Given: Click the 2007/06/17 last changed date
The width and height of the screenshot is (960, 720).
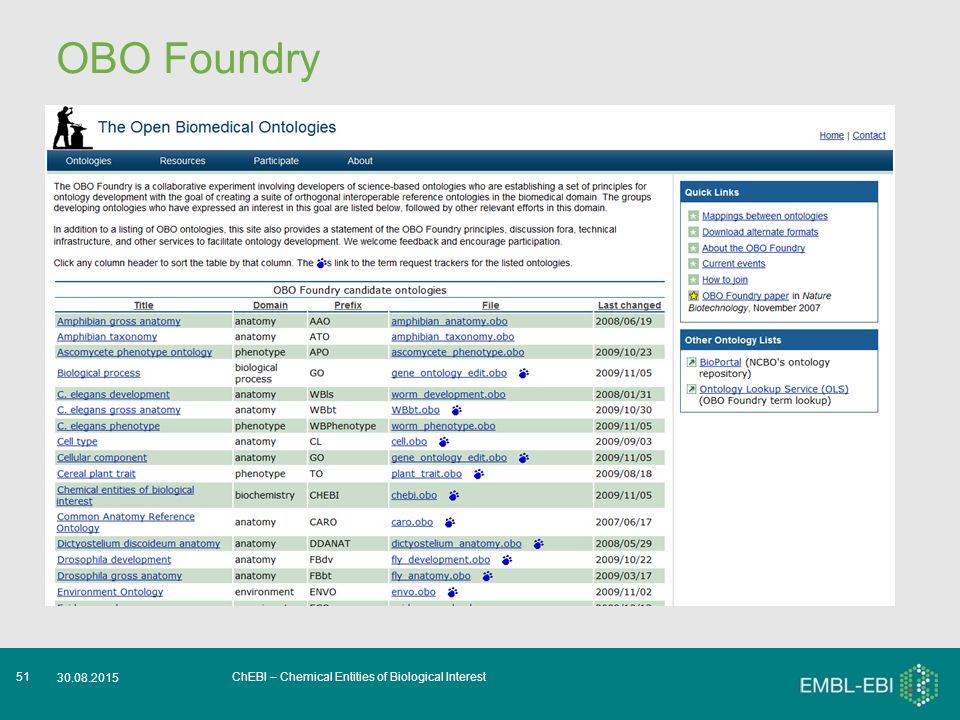Looking at the screenshot, I should coord(623,522).
